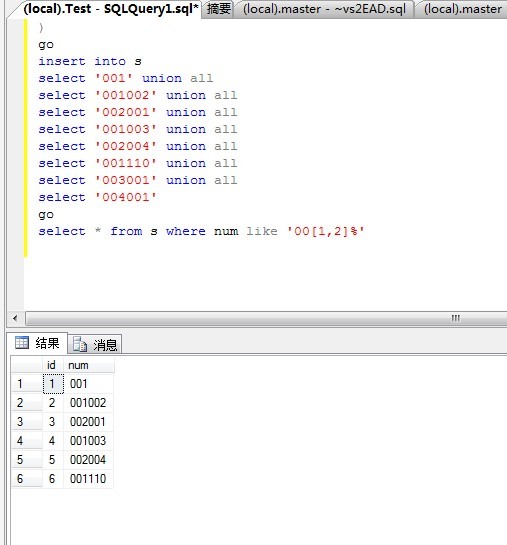Select row header 1 in results
The height and width of the screenshot is (545, 507).
[x=27, y=384]
